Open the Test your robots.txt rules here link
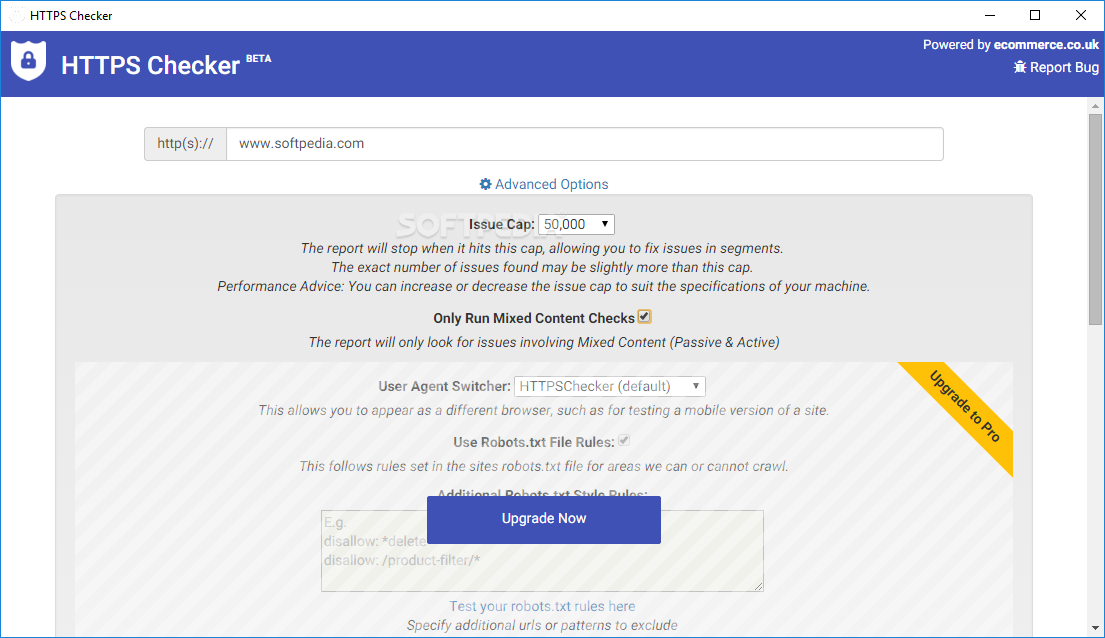Viewport: 1105px width, 638px height. click(x=542, y=606)
